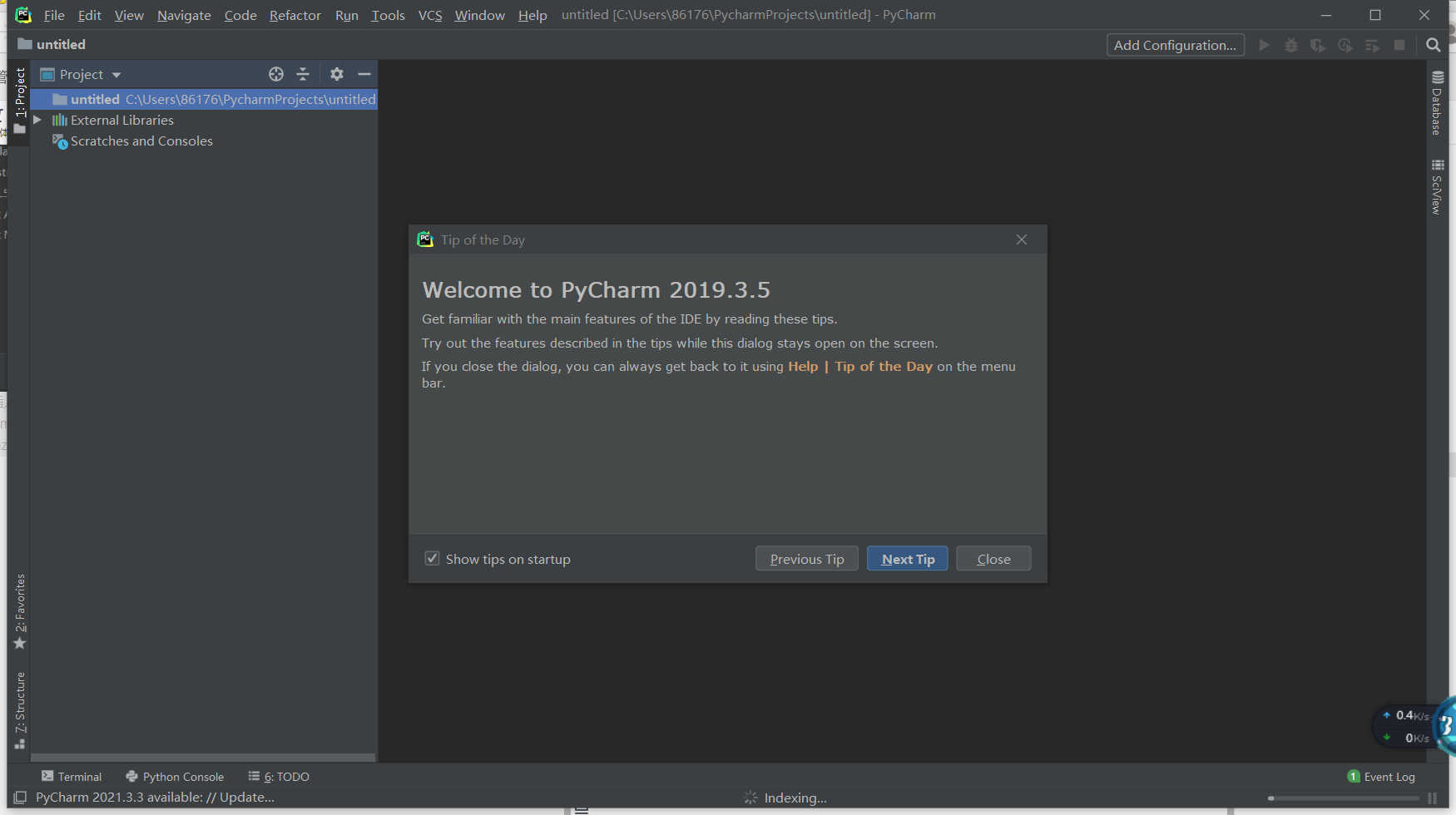
Task: Open the Event Log
Action: click(x=1381, y=777)
